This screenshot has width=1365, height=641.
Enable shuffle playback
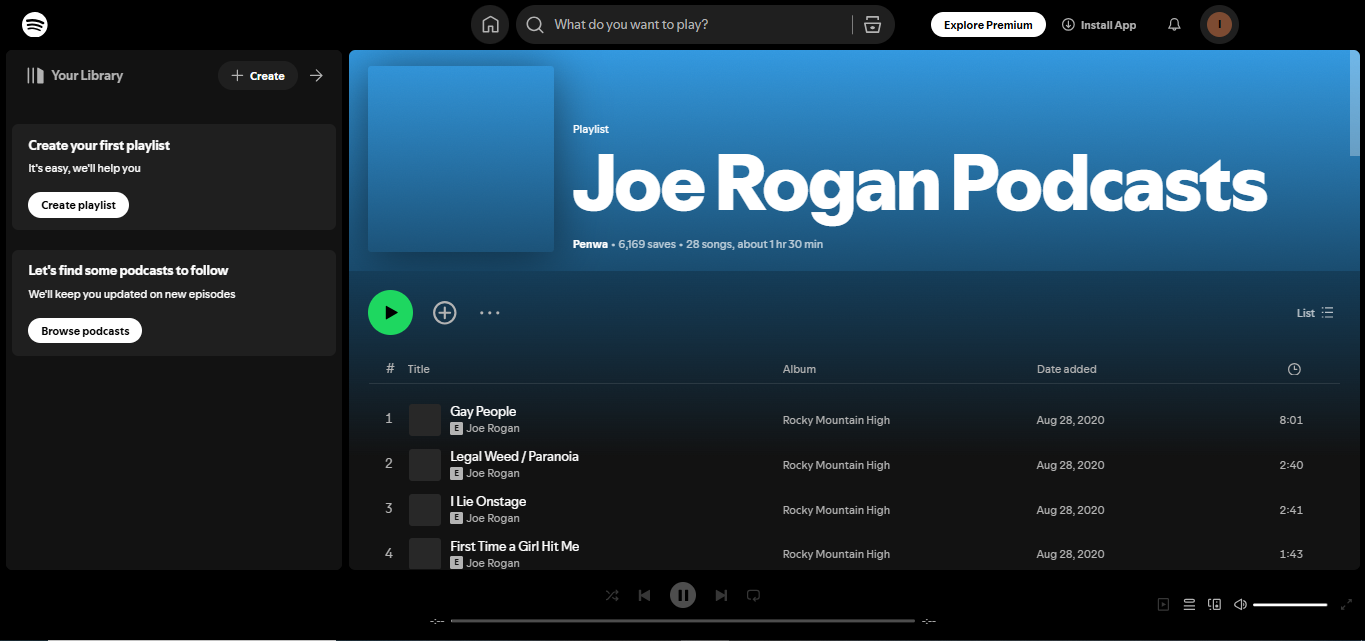pyautogui.click(x=612, y=595)
